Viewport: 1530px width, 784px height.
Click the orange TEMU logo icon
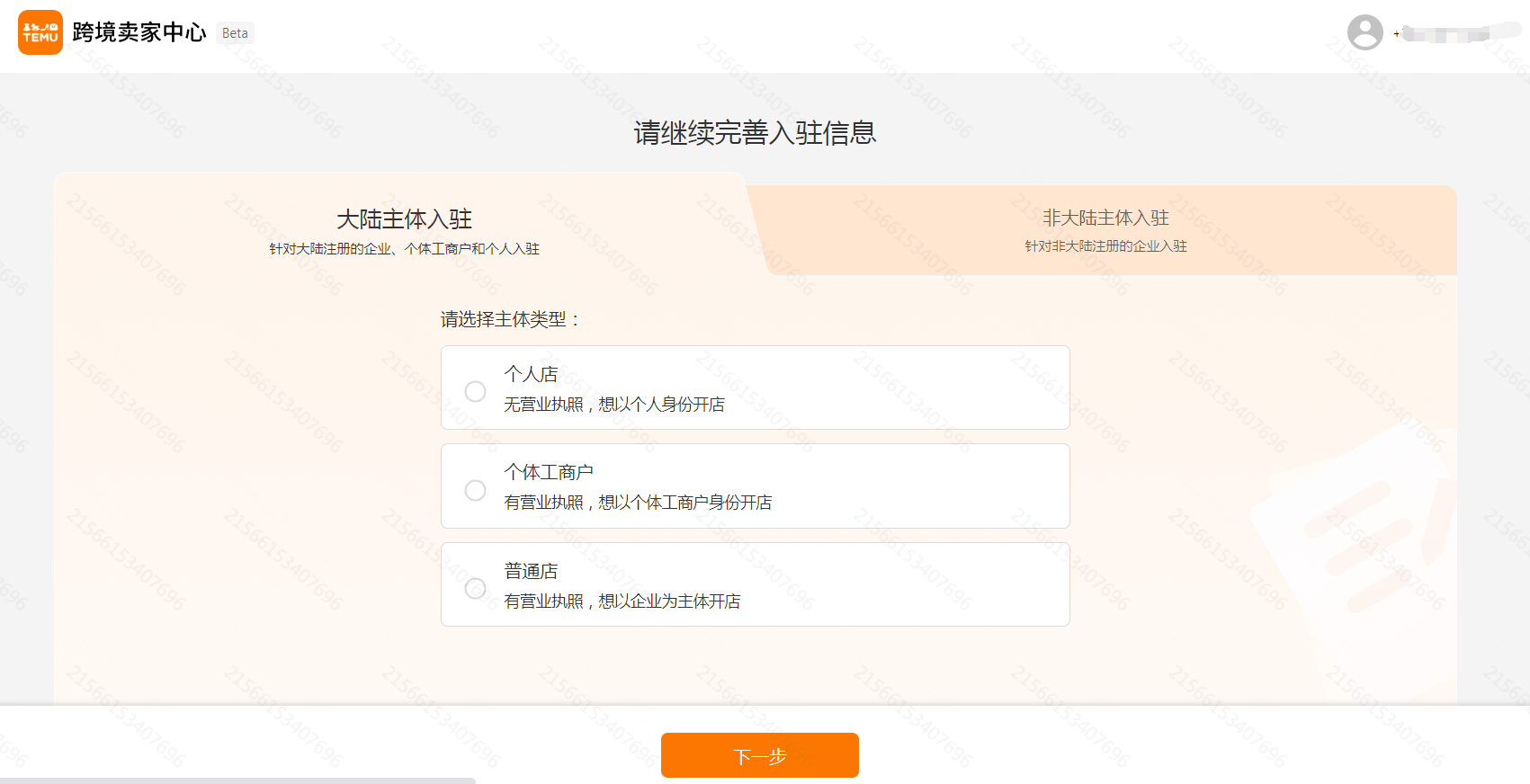point(40,32)
